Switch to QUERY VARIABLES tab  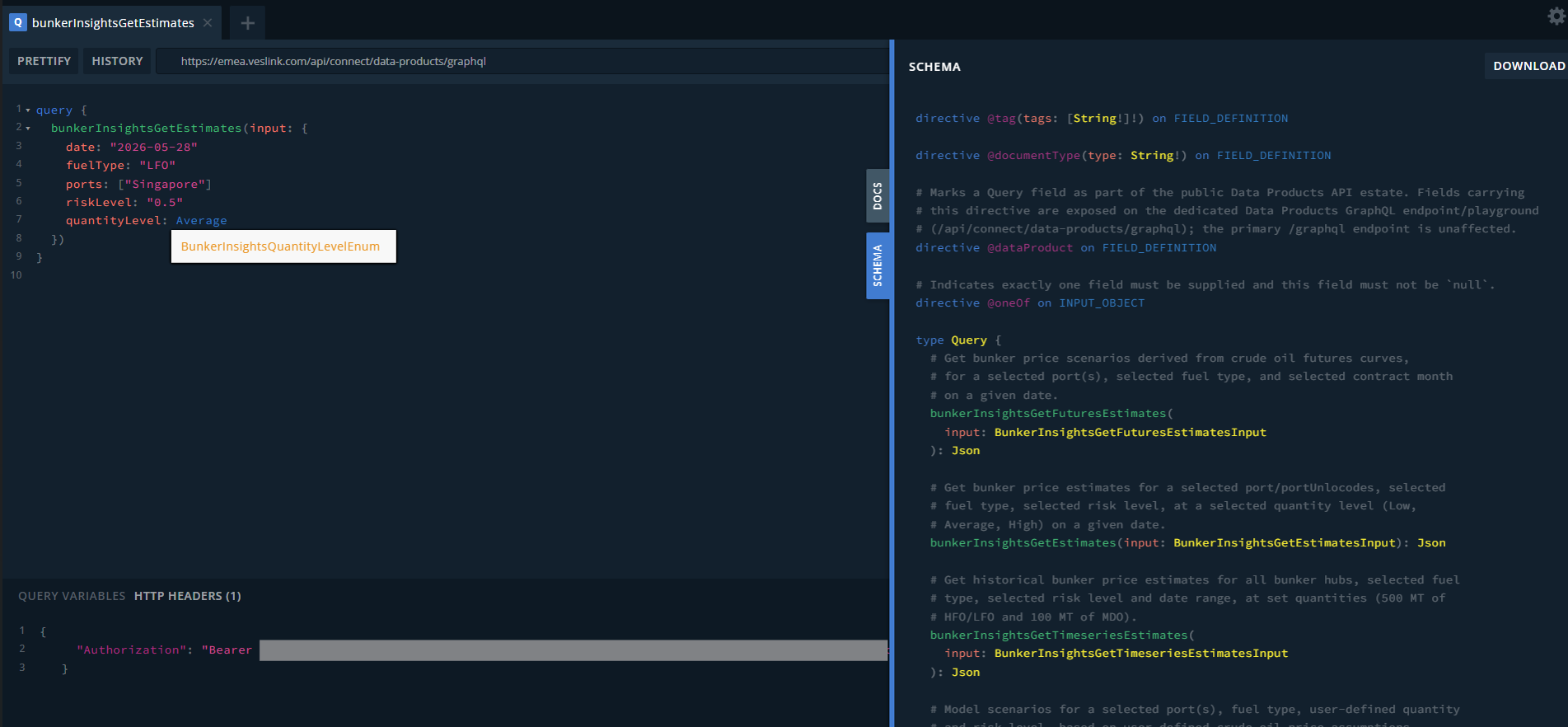72,596
